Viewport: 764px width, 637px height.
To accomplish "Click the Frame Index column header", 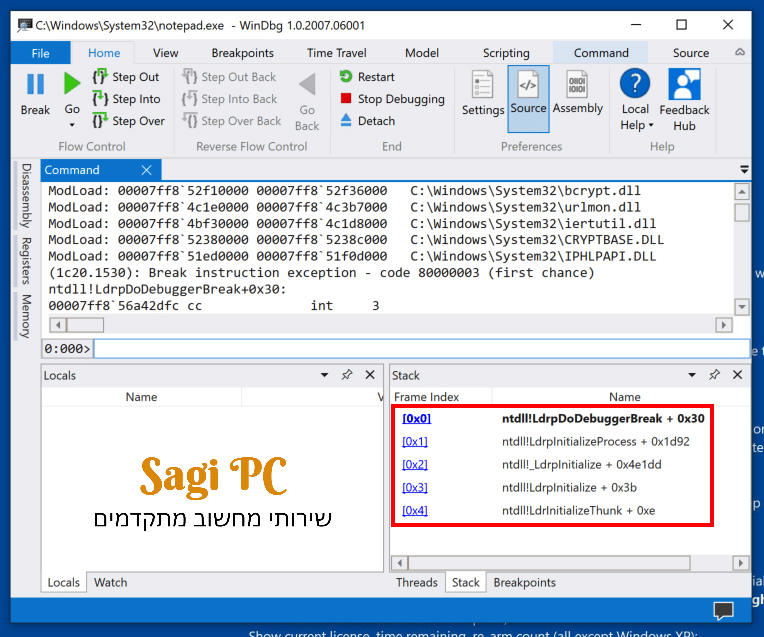I will point(441,397).
